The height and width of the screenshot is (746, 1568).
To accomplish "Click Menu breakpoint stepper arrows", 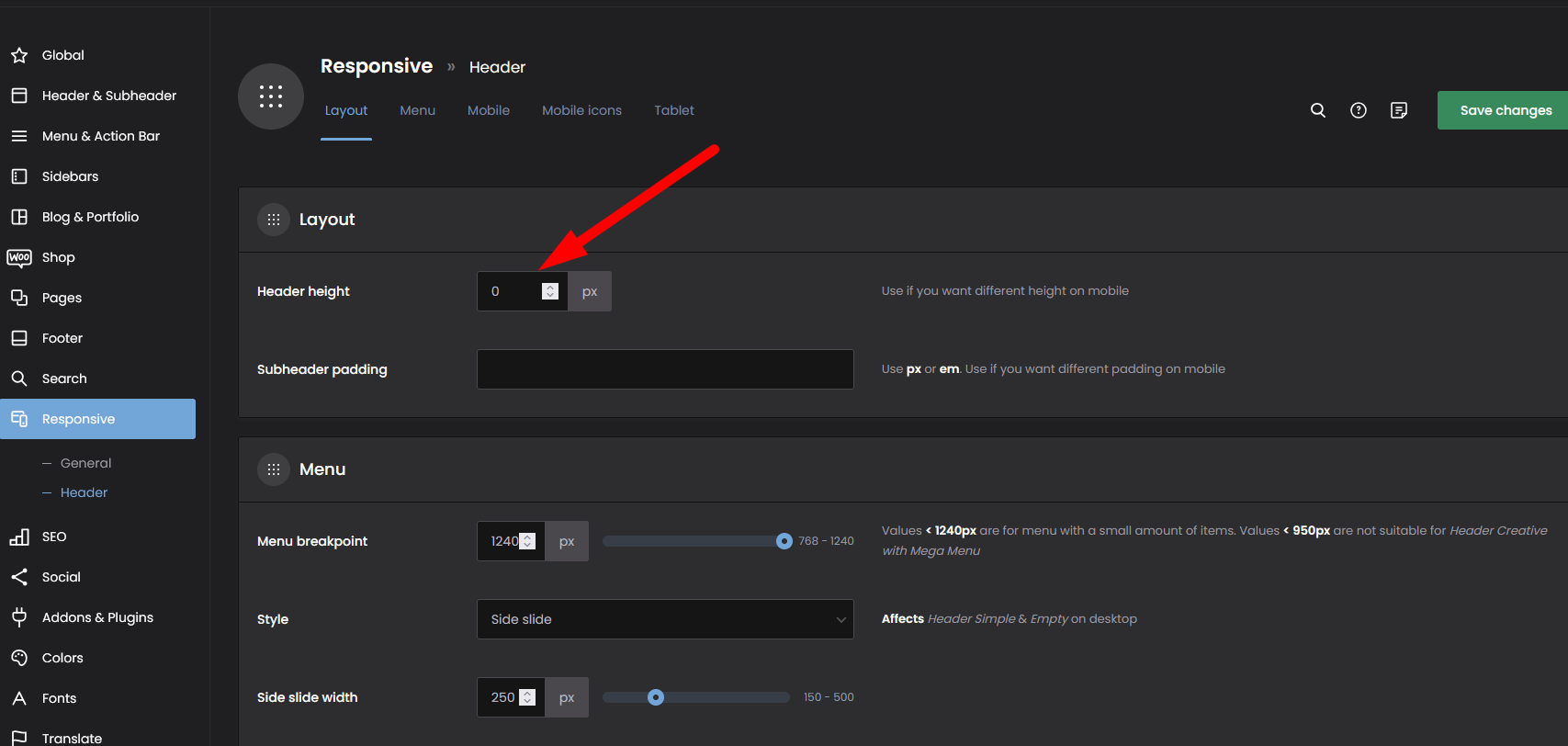I will click(x=527, y=541).
